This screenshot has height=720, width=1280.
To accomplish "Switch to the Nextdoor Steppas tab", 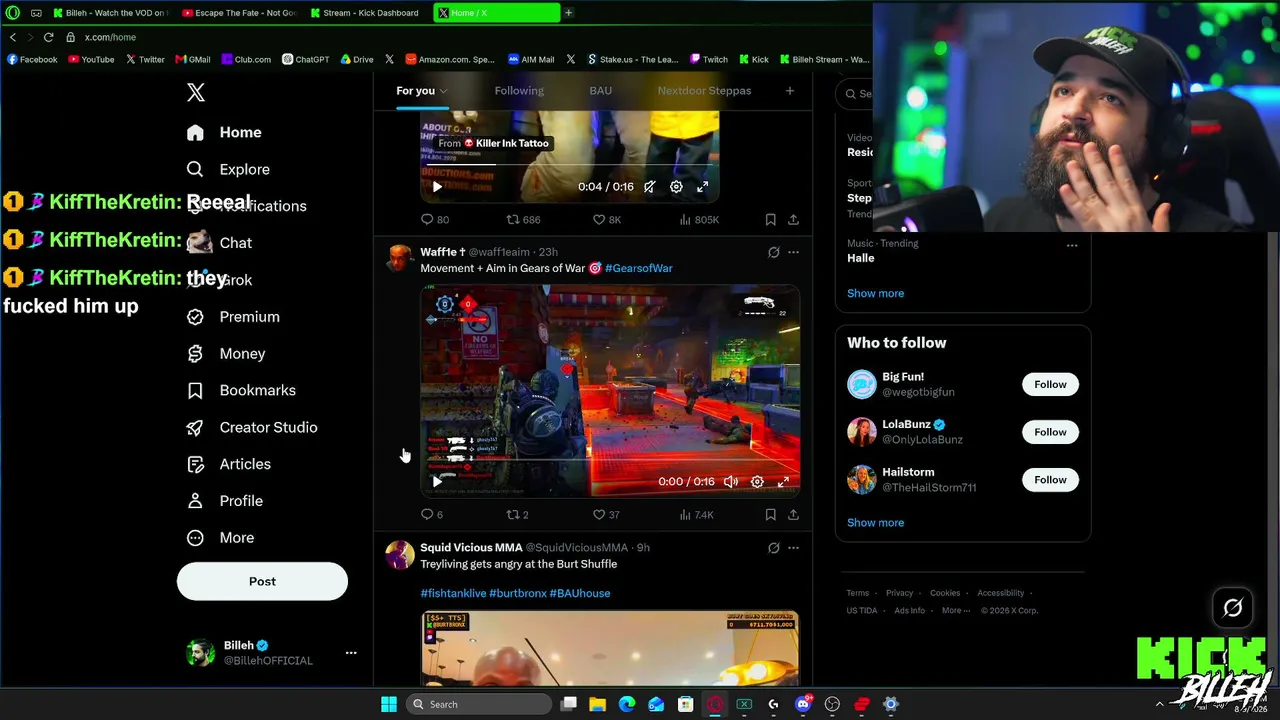I will [x=704, y=91].
